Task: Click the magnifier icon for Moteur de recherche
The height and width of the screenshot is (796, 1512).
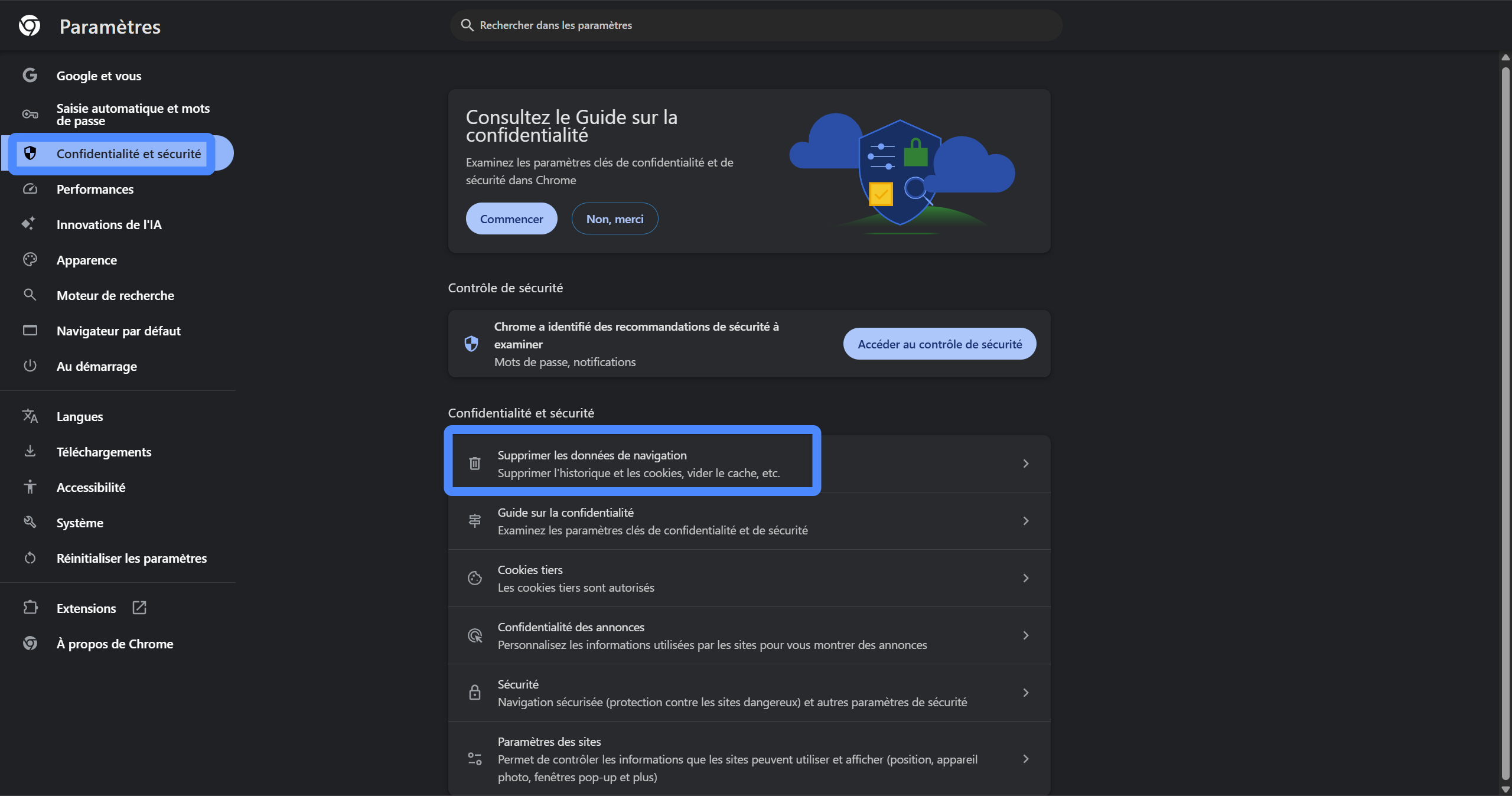Action: 30,295
